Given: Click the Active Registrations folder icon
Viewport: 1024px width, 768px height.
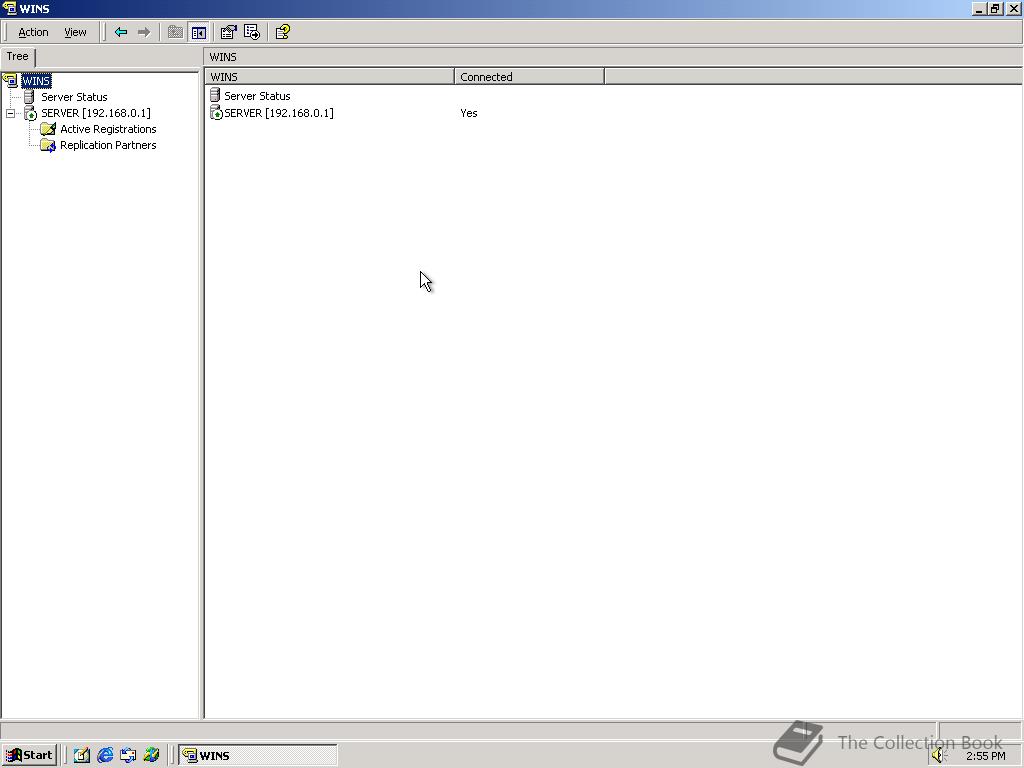Looking at the screenshot, I should tap(48, 129).
